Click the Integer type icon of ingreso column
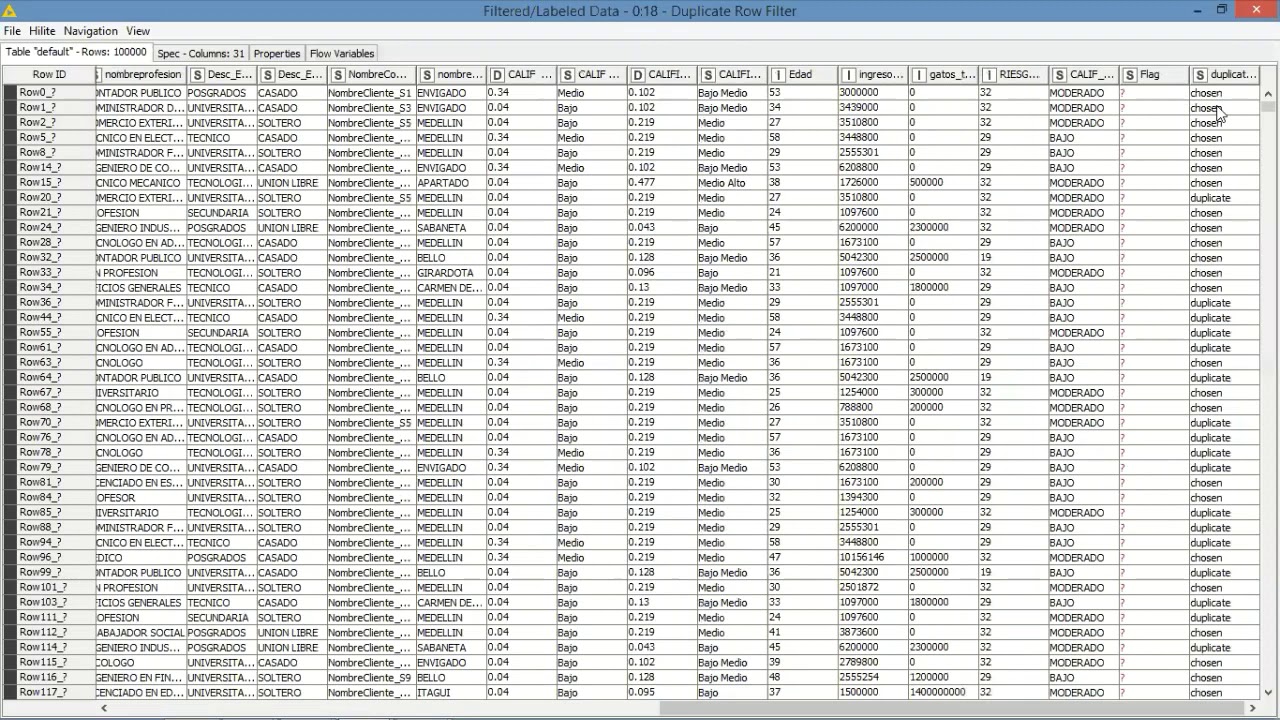The image size is (1280, 720). tap(848, 75)
